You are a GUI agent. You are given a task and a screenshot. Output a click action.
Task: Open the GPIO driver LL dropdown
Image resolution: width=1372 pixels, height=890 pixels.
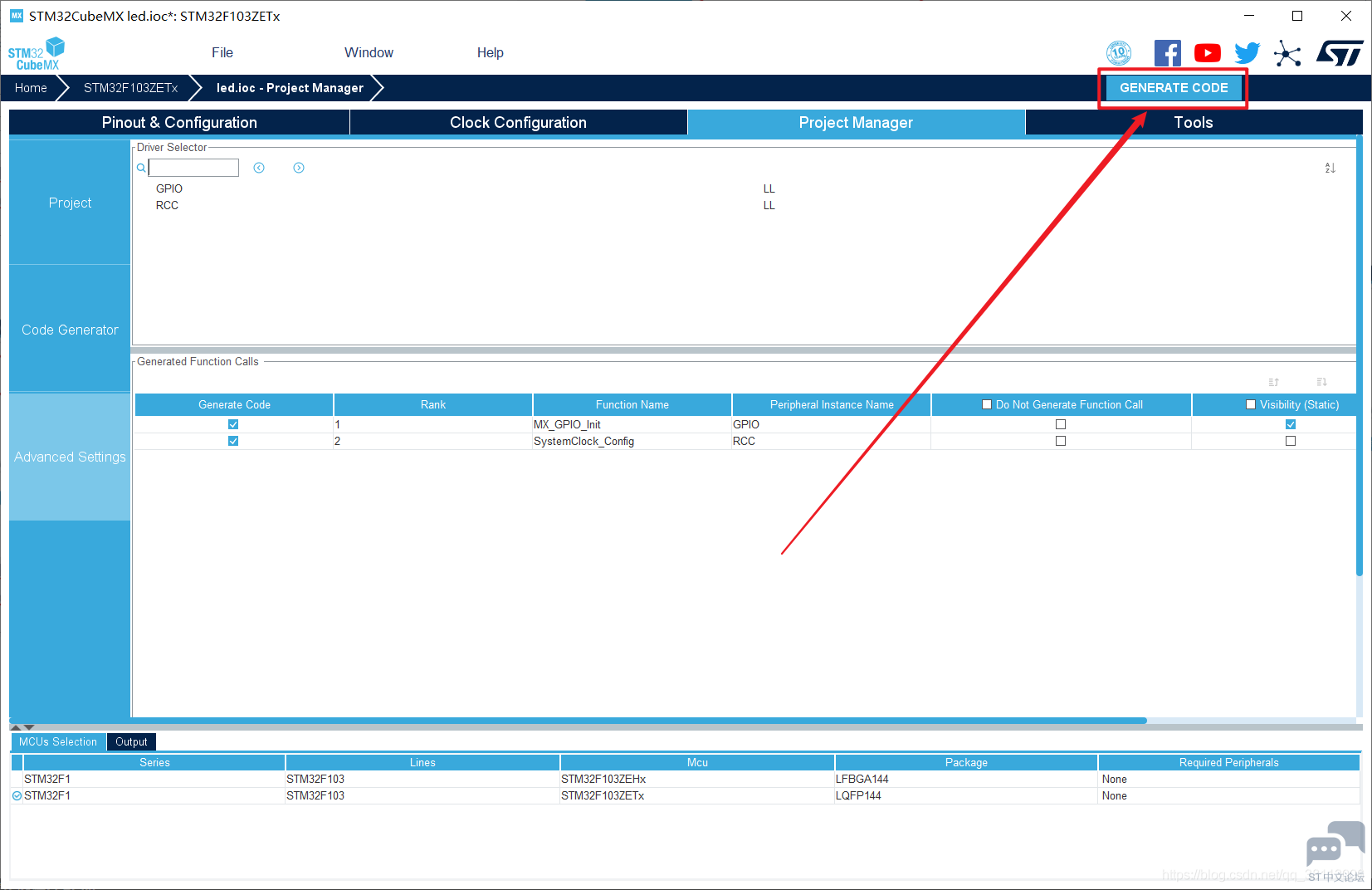coord(769,188)
